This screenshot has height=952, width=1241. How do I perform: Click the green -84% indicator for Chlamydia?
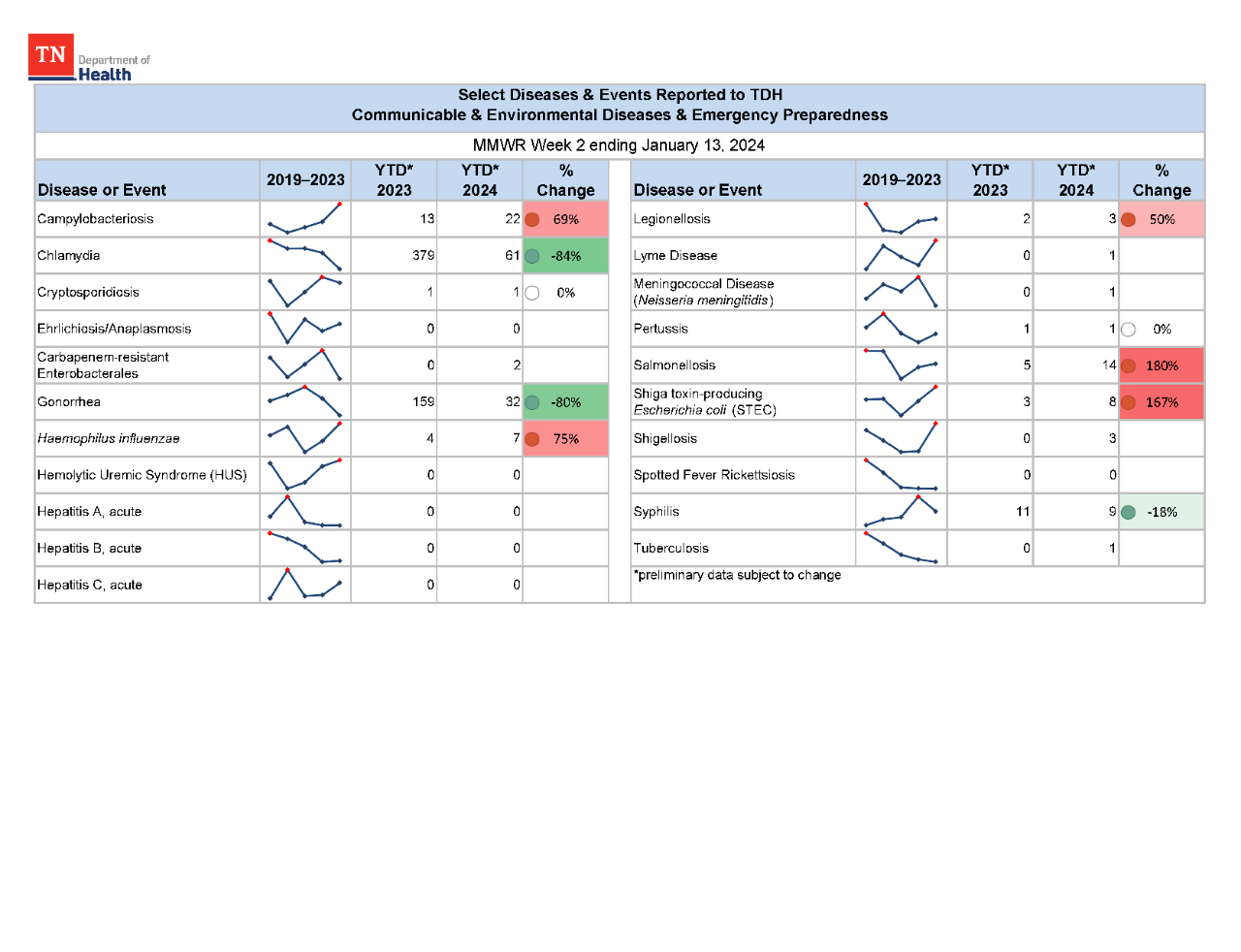click(532, 255)
